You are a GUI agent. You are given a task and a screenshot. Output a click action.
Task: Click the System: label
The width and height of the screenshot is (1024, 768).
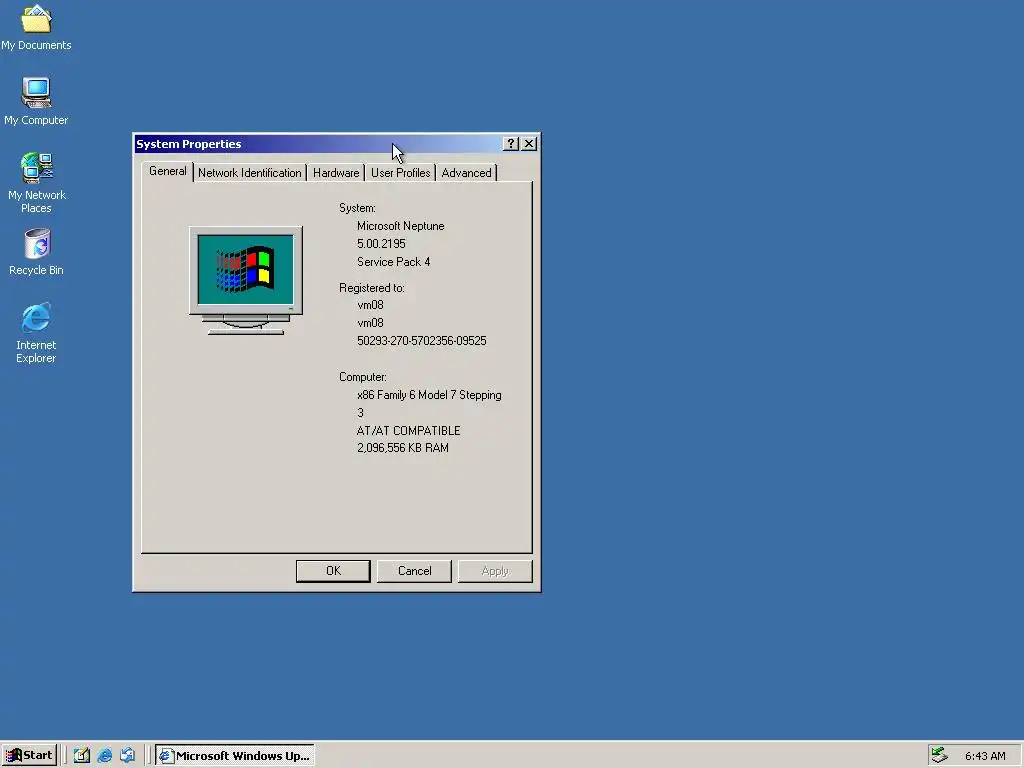coord(357,208)
